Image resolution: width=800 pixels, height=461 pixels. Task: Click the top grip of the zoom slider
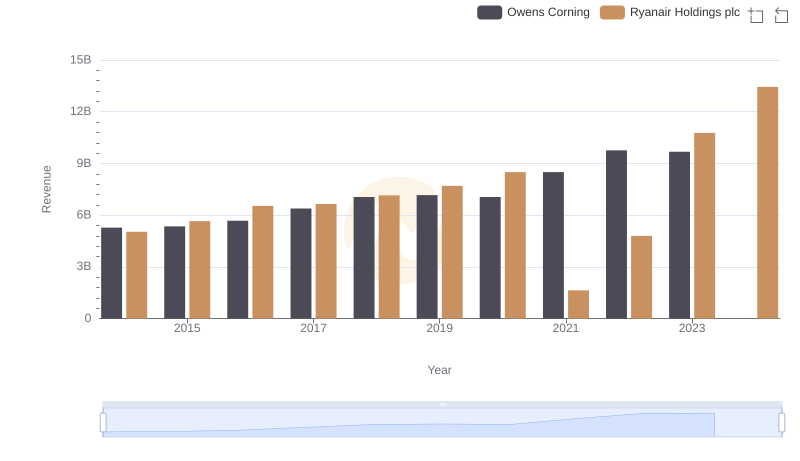click(x=442, y=404)
